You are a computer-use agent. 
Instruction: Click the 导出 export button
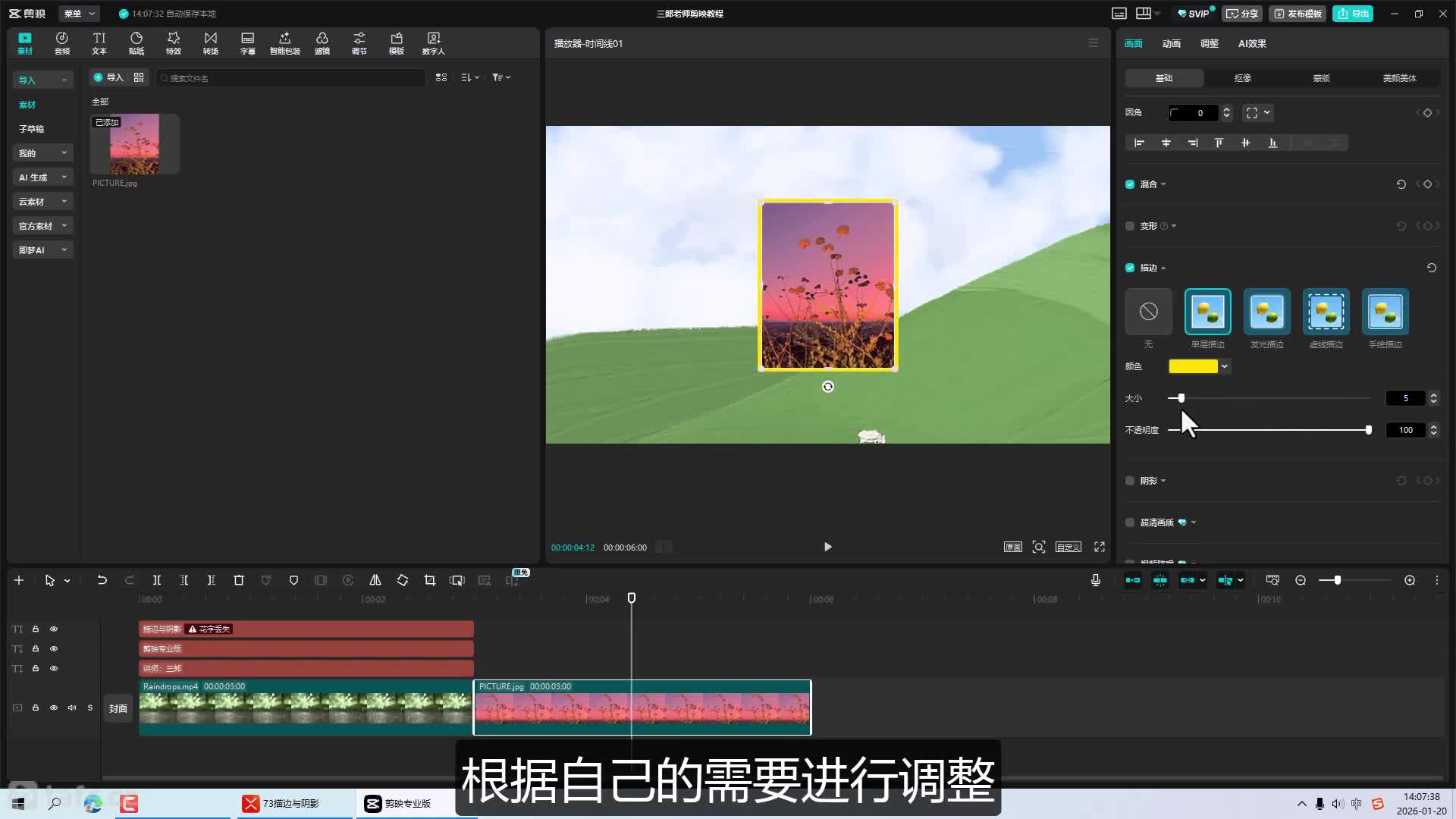(1354, 14)
